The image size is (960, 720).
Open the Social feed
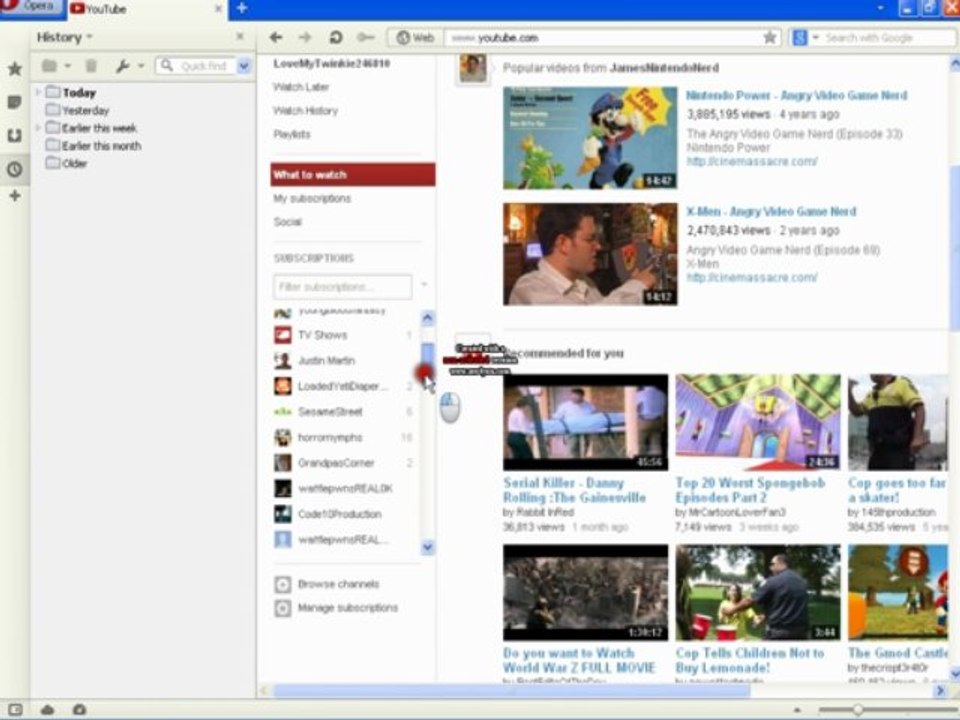pyautogui.click(x=287, y=222)
